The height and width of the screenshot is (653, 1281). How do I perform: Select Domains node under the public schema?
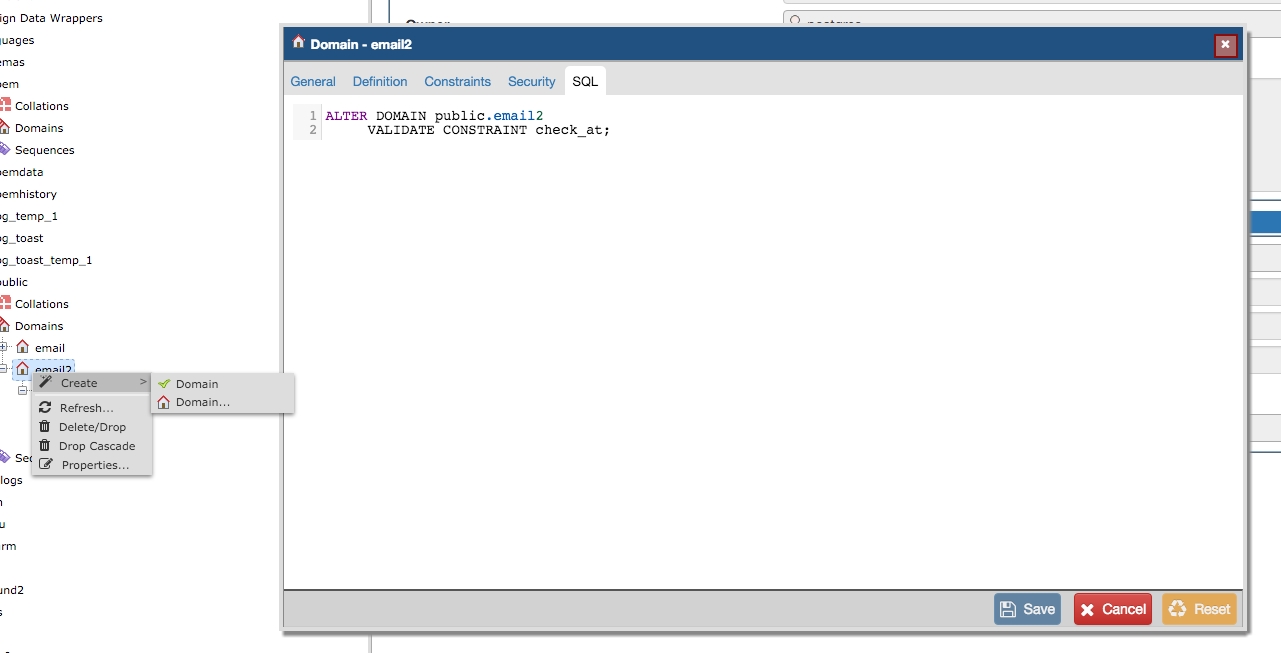coord(39,326)
